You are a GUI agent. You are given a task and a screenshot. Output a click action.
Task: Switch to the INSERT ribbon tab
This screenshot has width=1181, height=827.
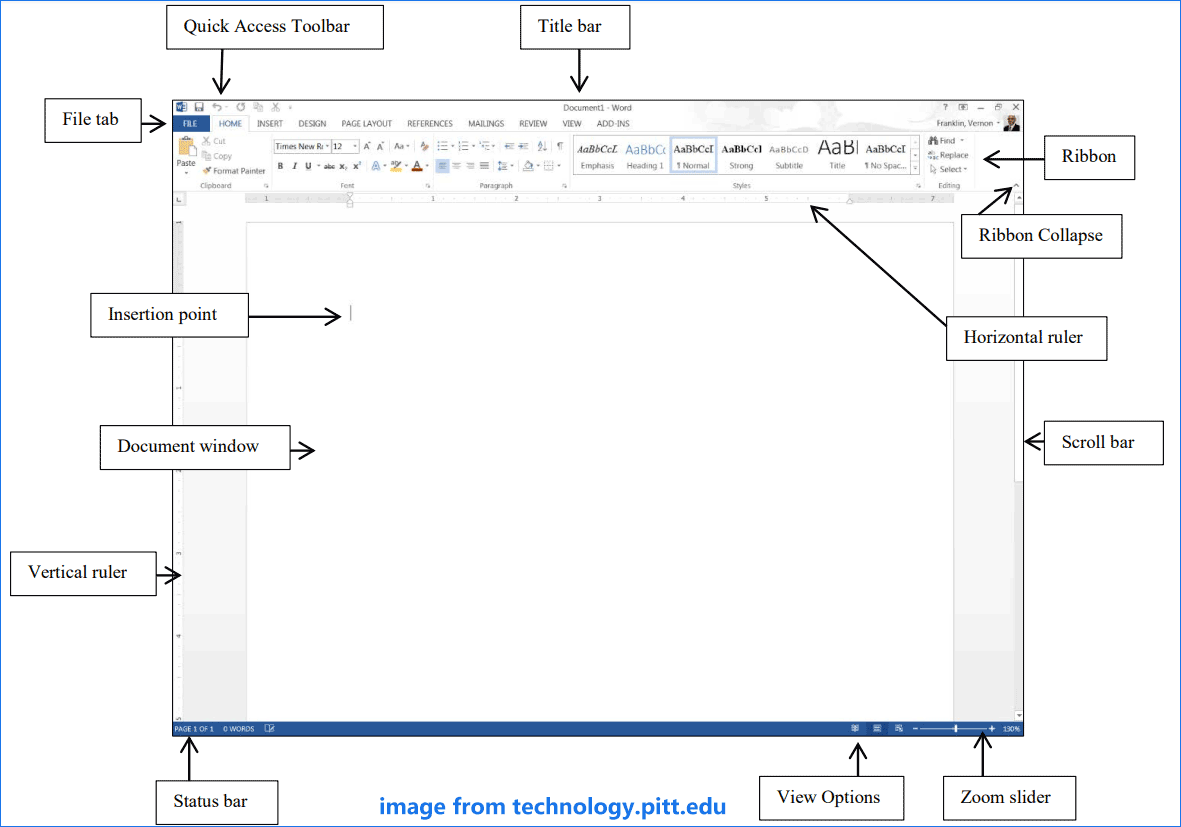(x=269, y=123)
